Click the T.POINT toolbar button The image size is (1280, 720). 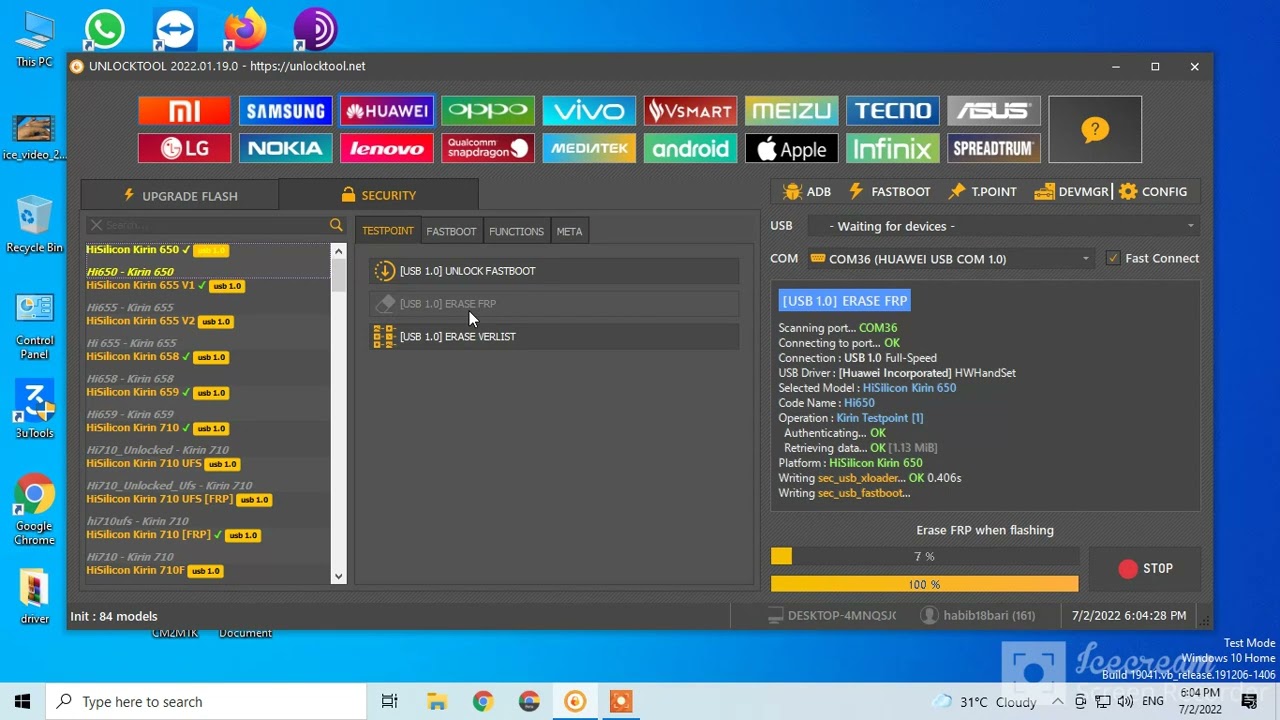[x=983, y=192]
